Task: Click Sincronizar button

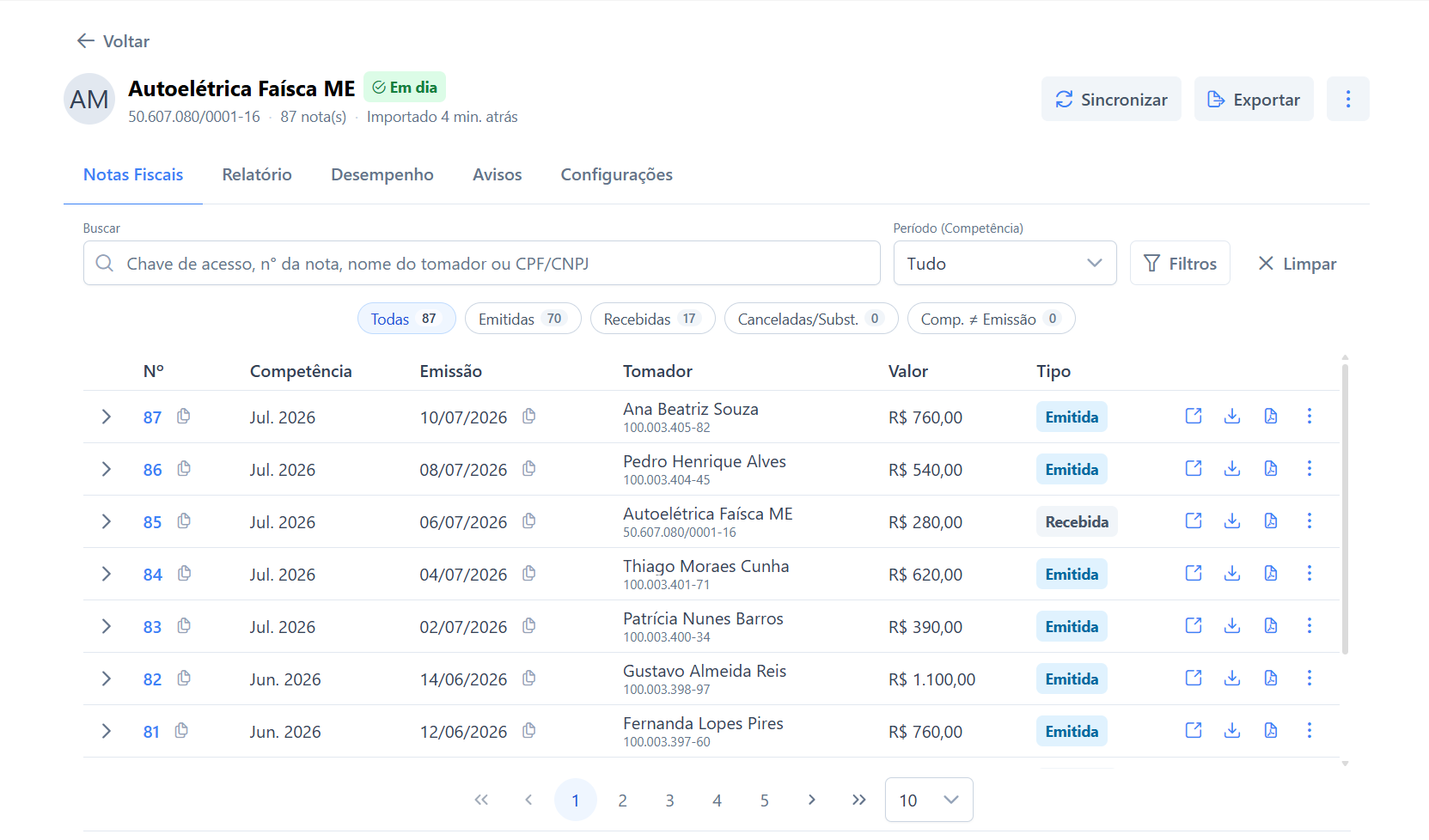Action: tap(1111, 99)
